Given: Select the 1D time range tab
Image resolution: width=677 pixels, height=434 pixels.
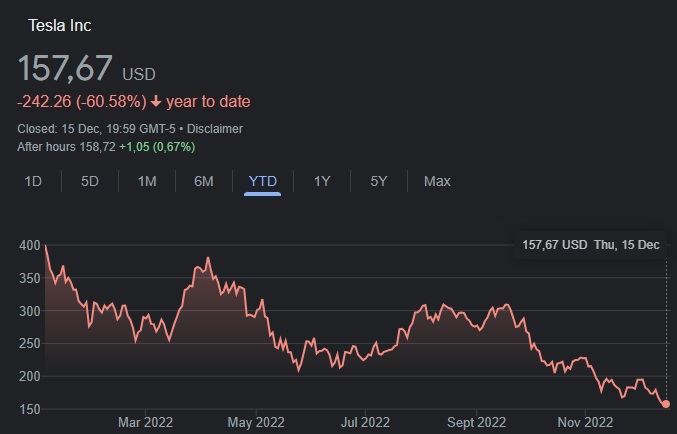Looking at the screenshot, I should coord(33,181).
